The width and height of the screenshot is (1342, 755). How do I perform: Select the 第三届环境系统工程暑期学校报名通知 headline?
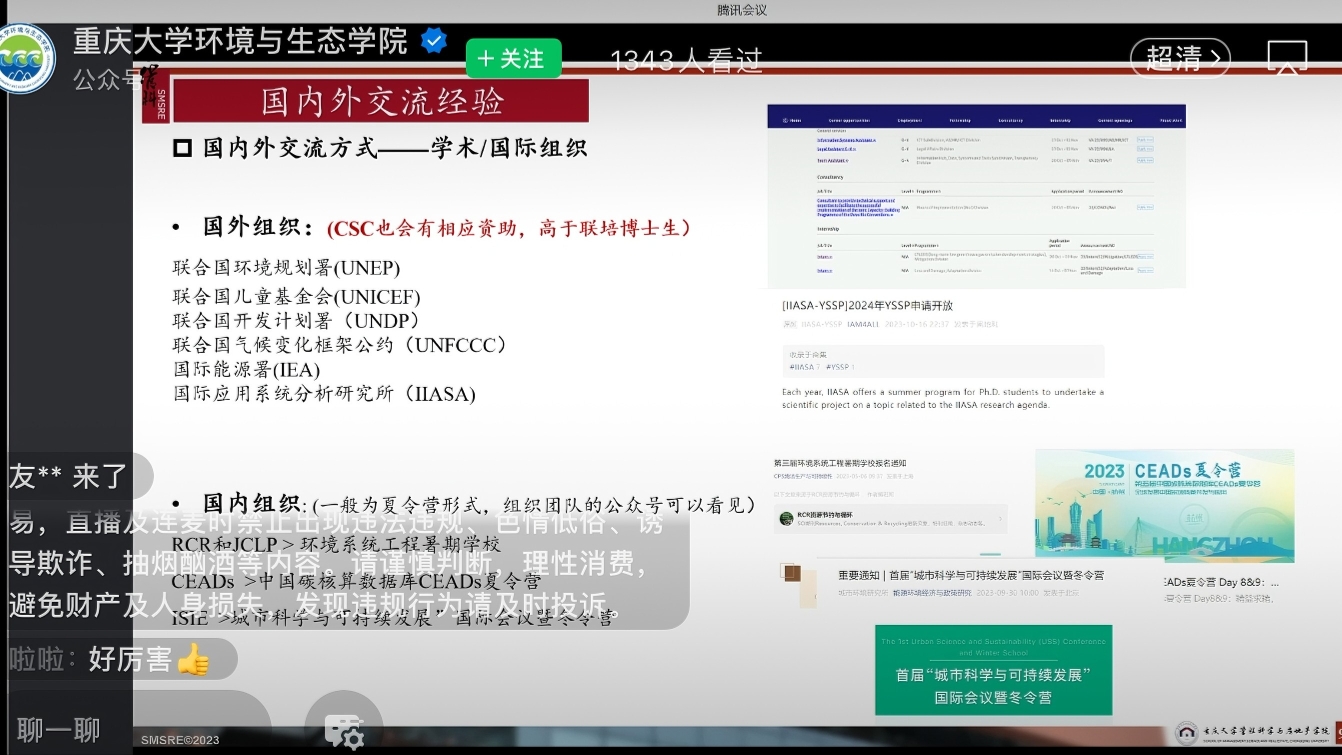click(x=840, y=463)
